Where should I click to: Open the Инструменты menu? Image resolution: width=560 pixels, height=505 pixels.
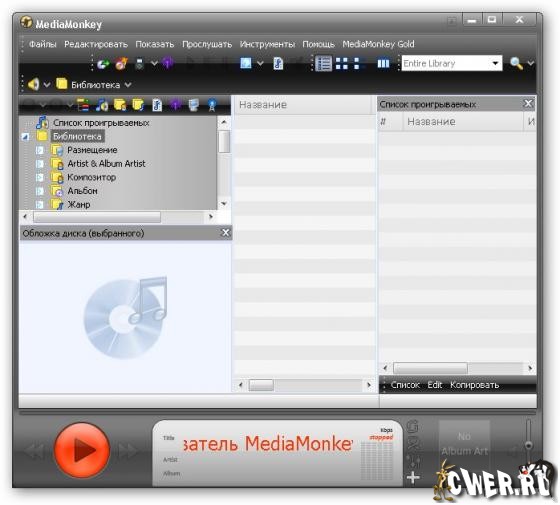(x=267, y=44)
